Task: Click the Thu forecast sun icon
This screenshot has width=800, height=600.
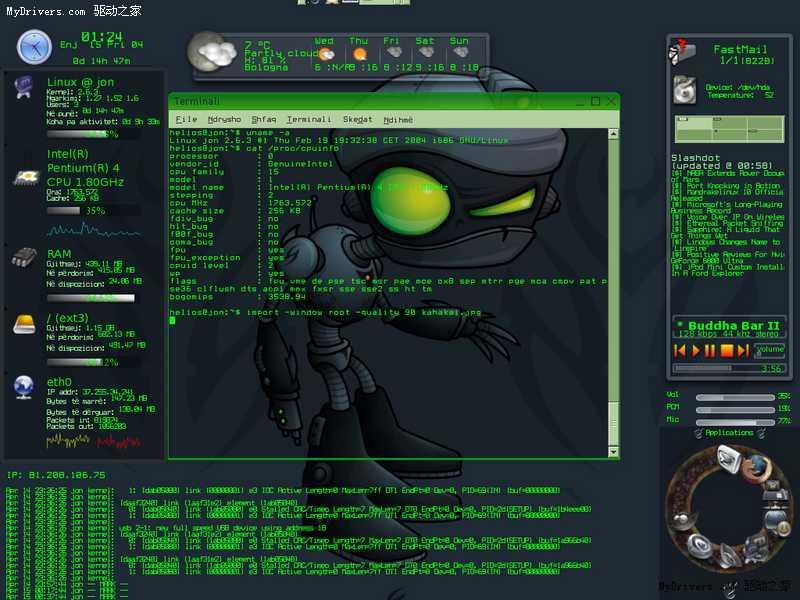Action: click(x=360, y=54)
